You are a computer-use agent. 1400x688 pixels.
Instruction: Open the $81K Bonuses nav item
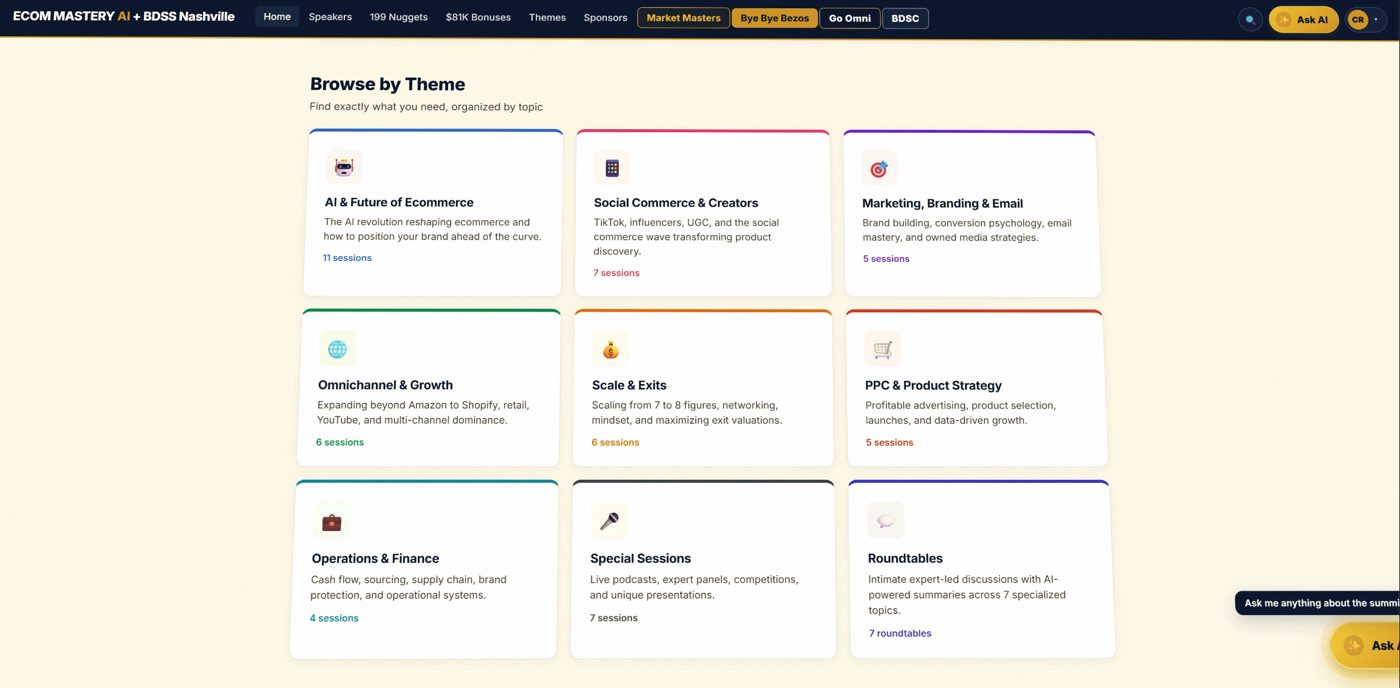click(478, 17)
